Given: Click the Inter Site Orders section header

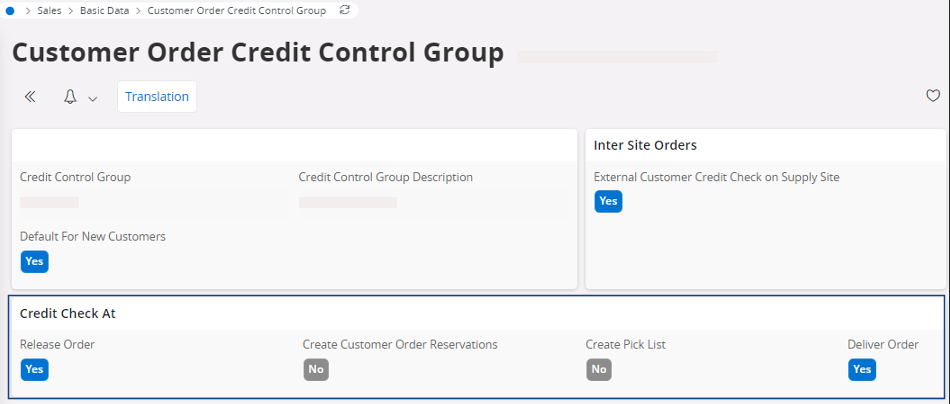Looking at the screenshot, I should click(645, 145).
